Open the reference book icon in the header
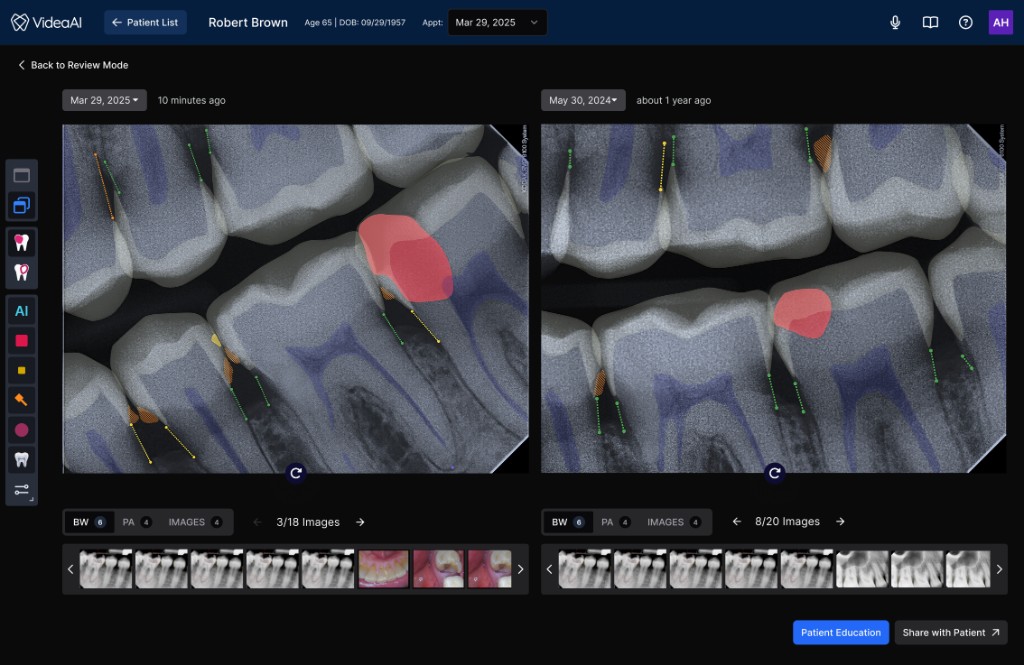Screen dimensions: 1024x665 (x=930, y=21)
